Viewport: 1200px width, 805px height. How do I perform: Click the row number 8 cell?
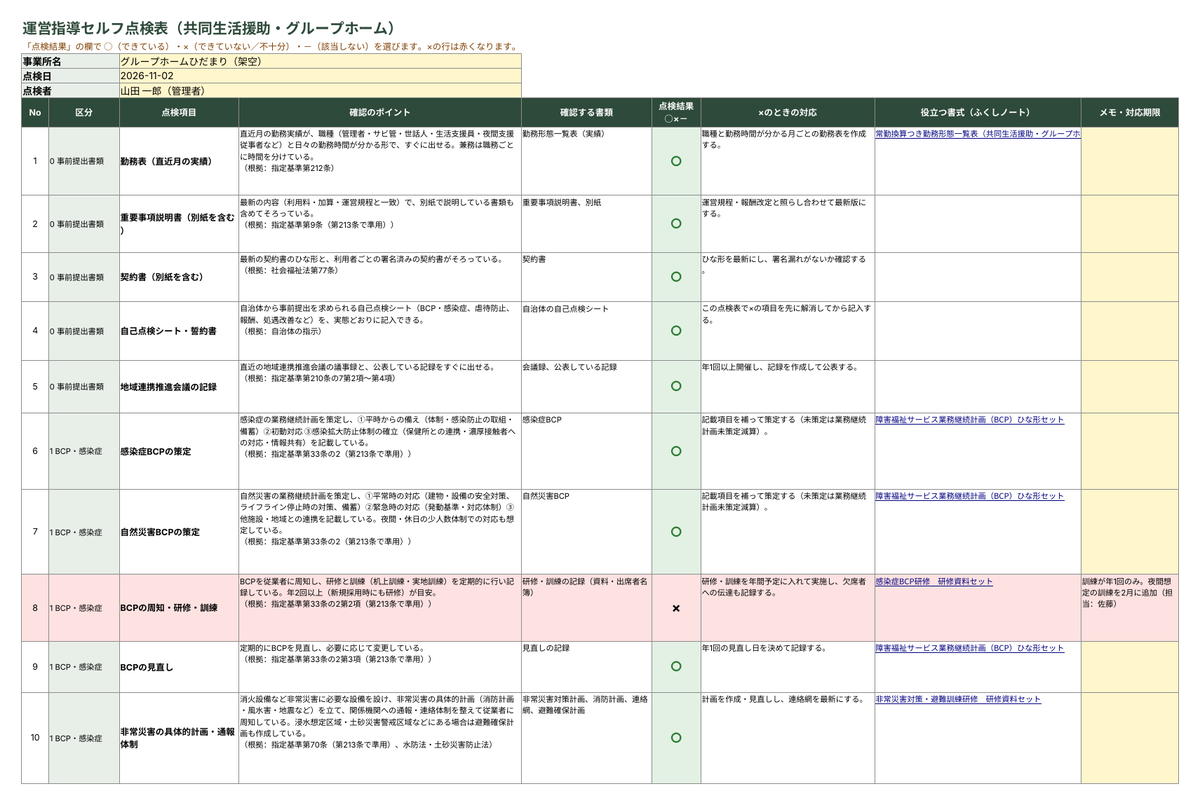(35, 607)
